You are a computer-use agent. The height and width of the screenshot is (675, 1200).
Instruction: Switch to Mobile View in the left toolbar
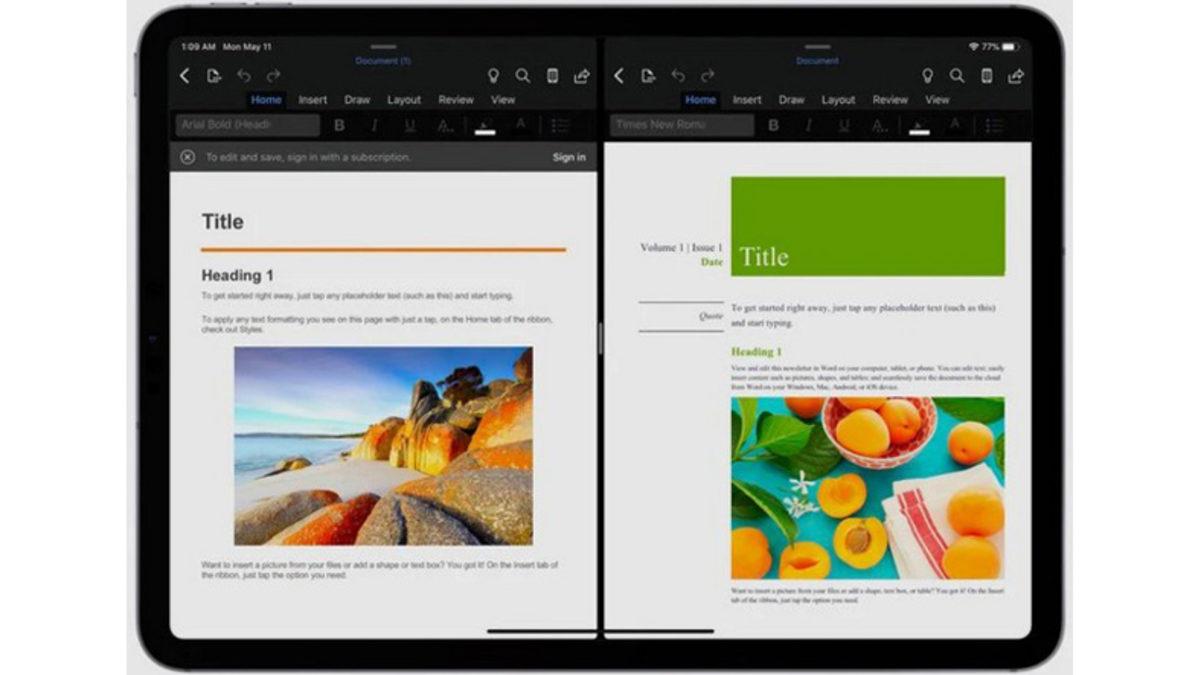(x=551, y=75)
